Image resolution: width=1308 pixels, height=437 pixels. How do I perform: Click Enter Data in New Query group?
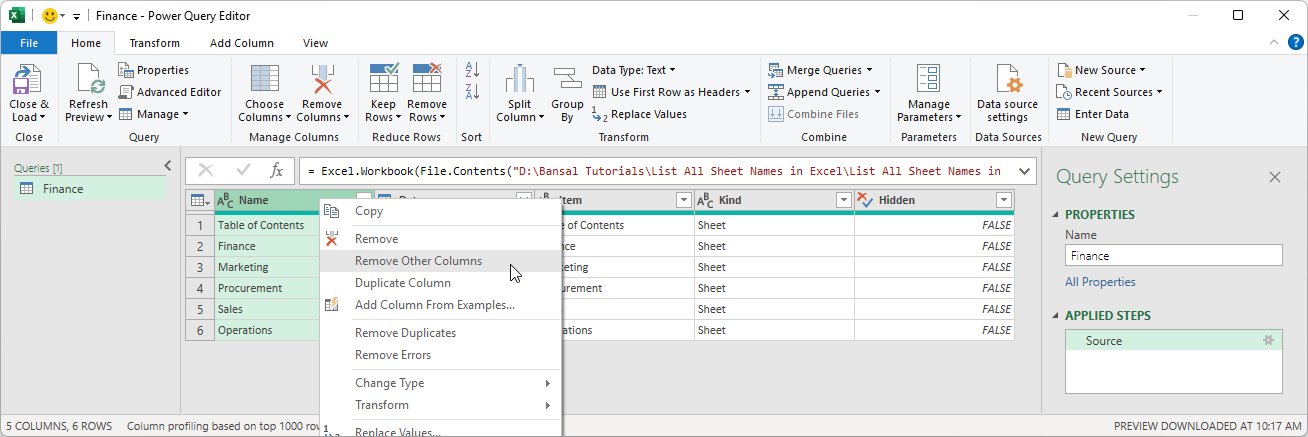point(1092,114)
